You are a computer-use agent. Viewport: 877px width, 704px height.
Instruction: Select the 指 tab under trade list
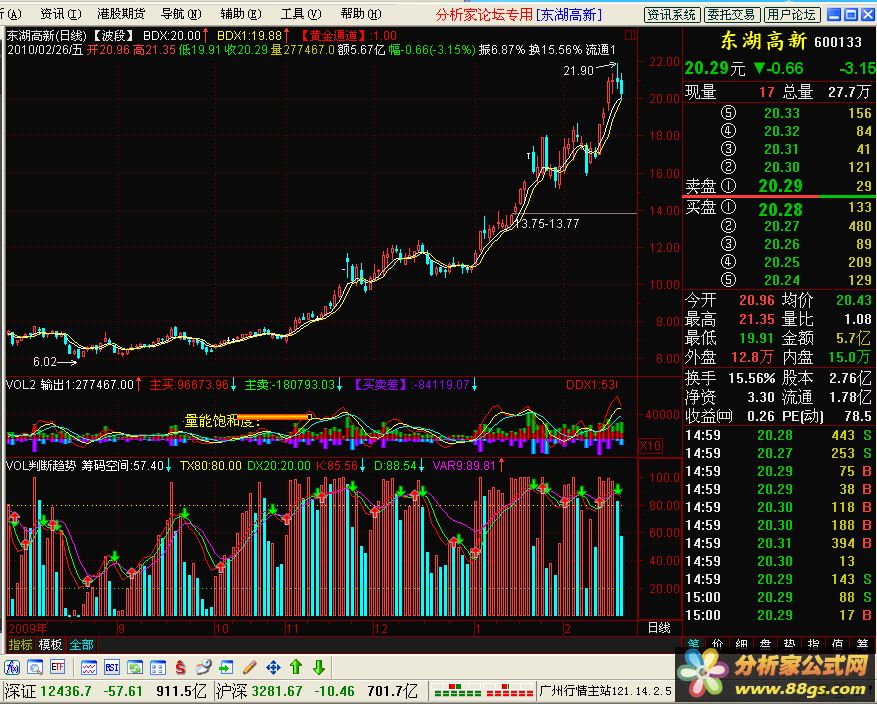point(813,644)
